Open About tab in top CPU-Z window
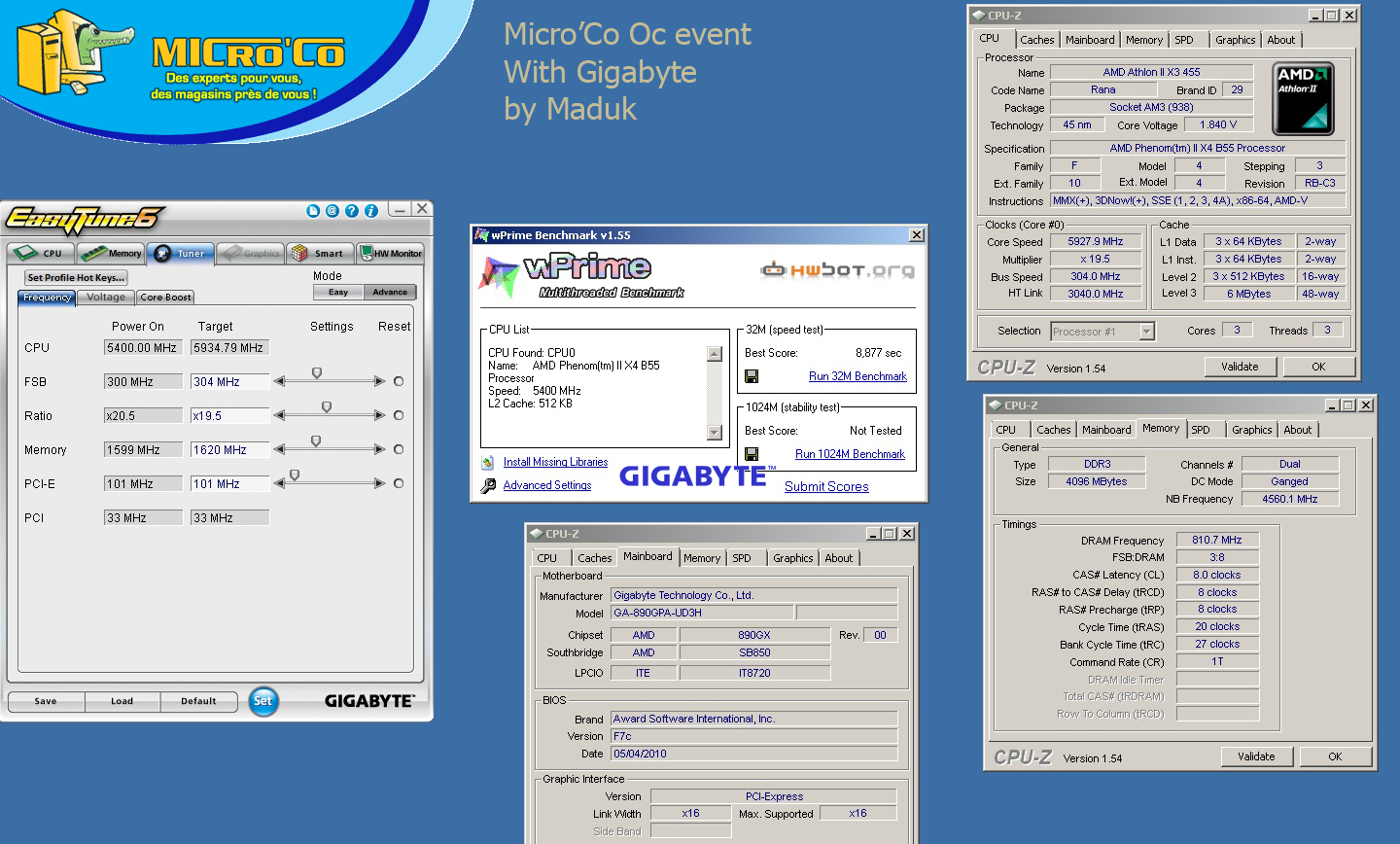 1280,40
